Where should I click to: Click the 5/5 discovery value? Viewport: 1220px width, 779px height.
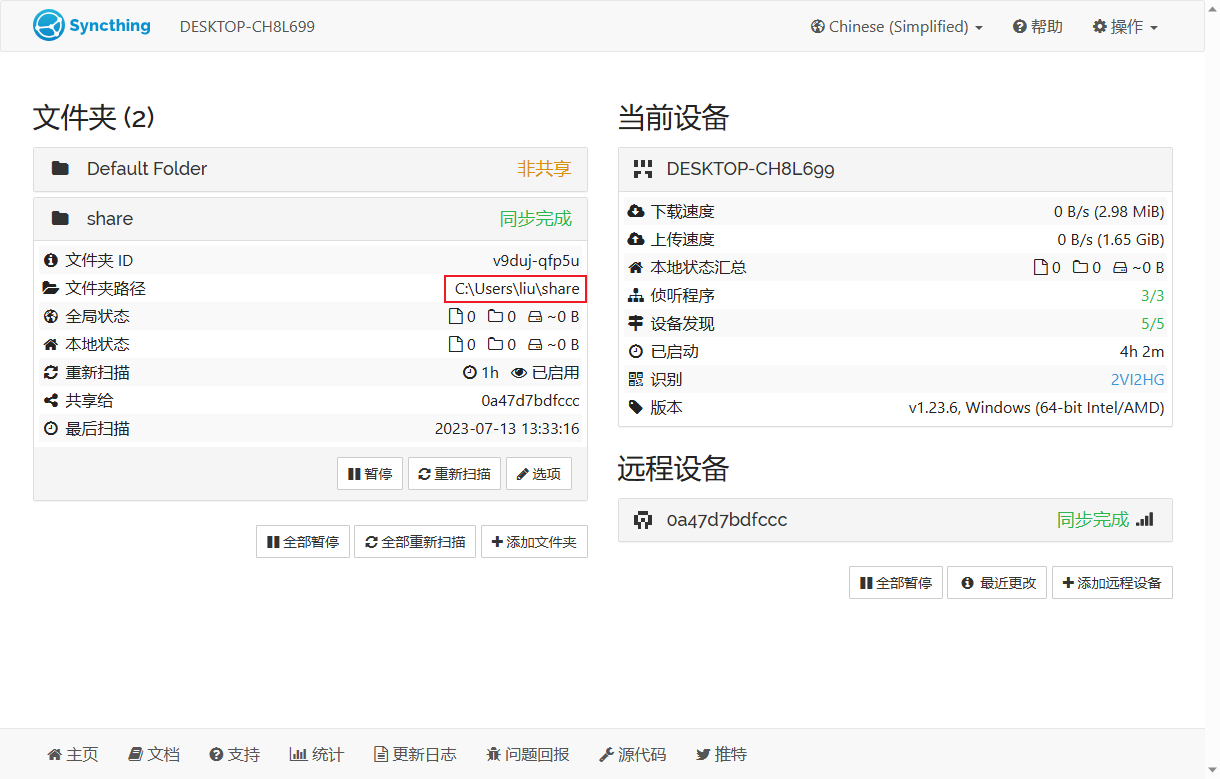pyautogui.click(x=1153, y=324)
